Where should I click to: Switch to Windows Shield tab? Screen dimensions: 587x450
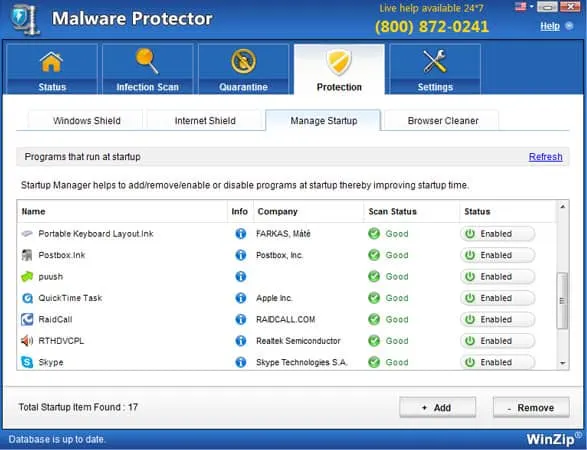coord(86,121)
